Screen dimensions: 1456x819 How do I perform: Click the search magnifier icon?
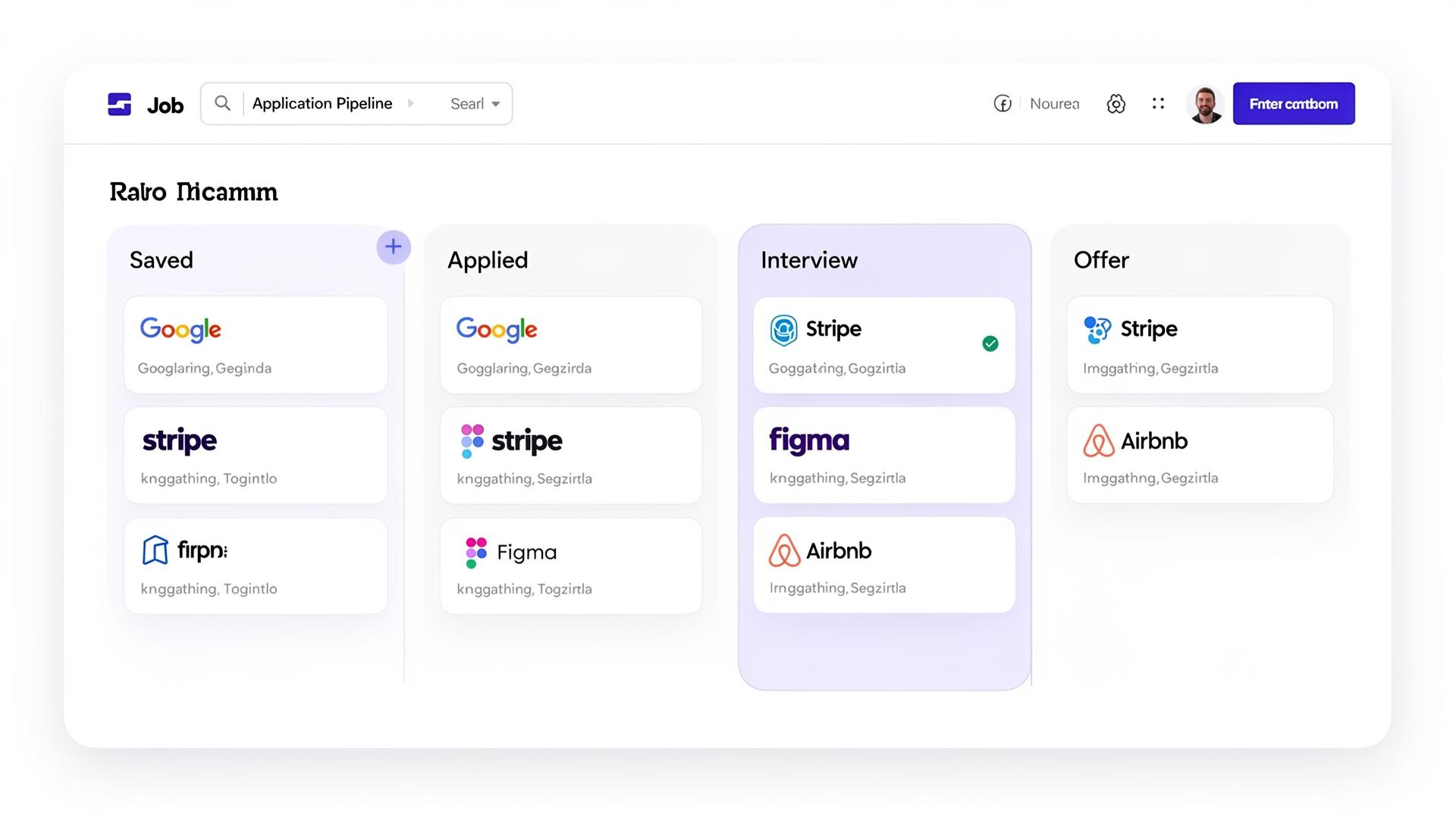click(x=222, y=103)
